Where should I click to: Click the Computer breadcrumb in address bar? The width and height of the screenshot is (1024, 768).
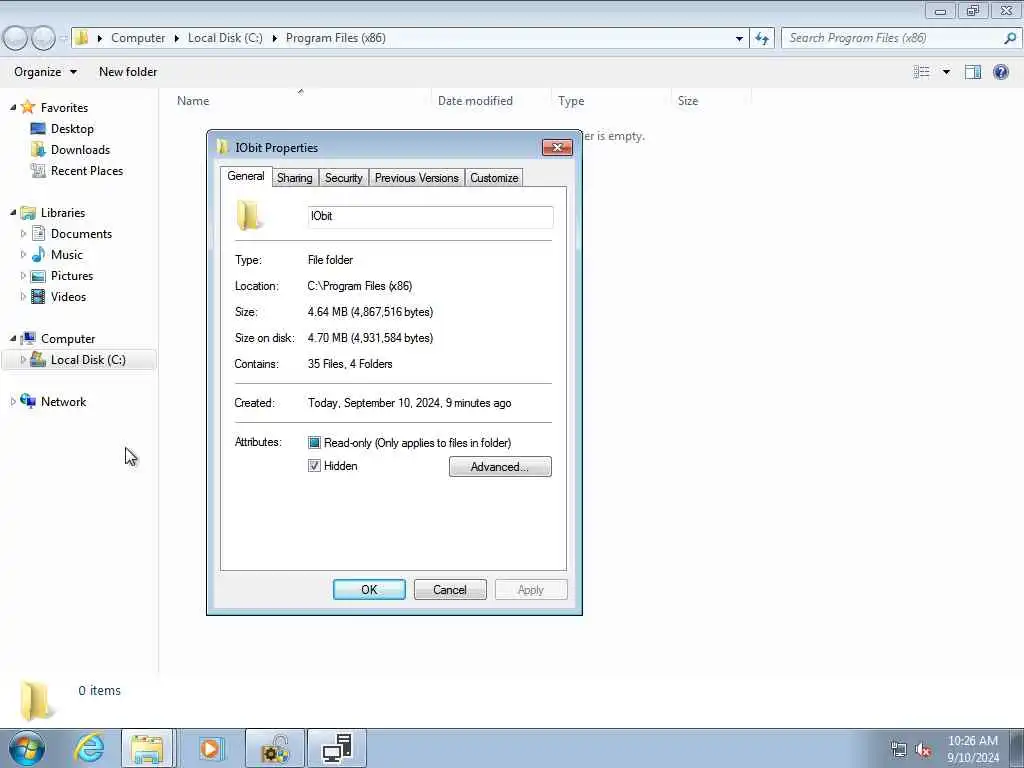click(138, 38)
